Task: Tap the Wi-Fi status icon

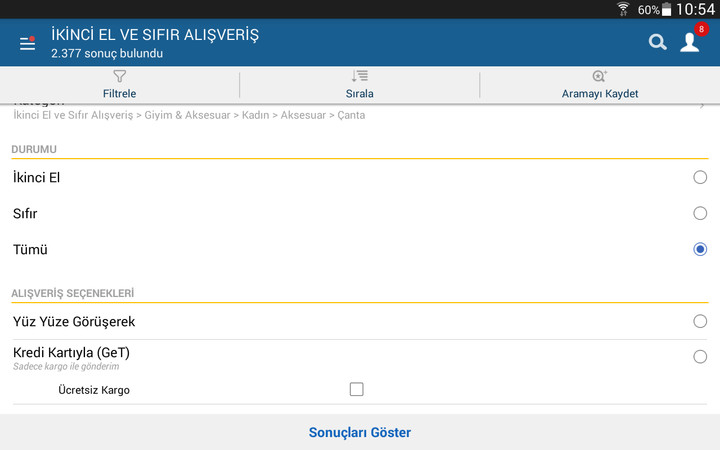Action: (623, 9)
